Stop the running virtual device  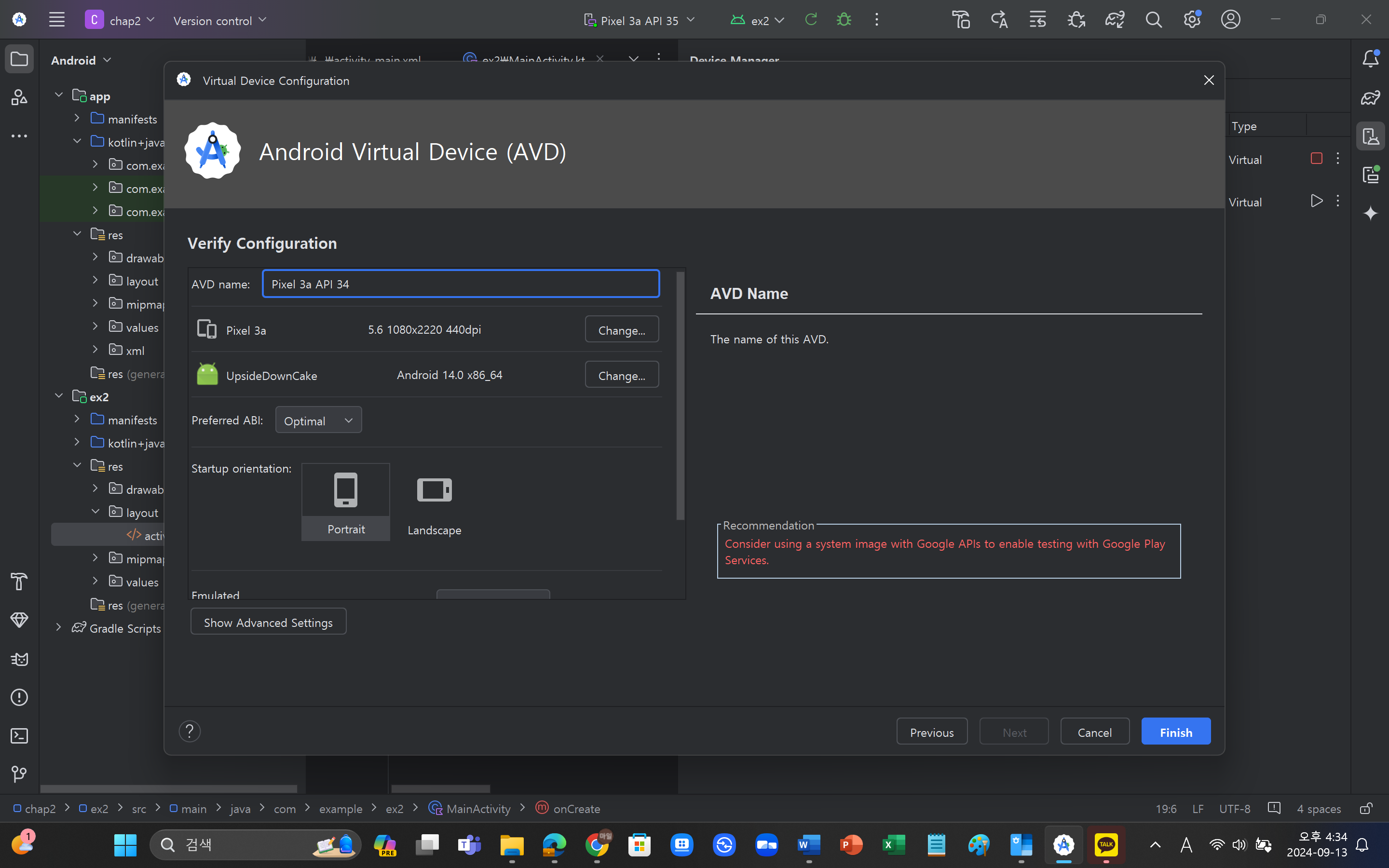[1317, 159]
